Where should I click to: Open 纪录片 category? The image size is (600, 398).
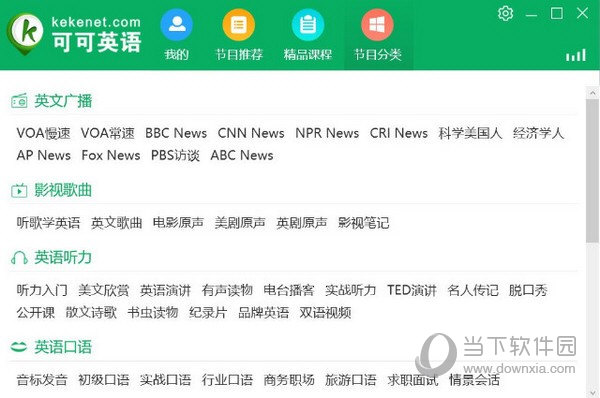208,312
